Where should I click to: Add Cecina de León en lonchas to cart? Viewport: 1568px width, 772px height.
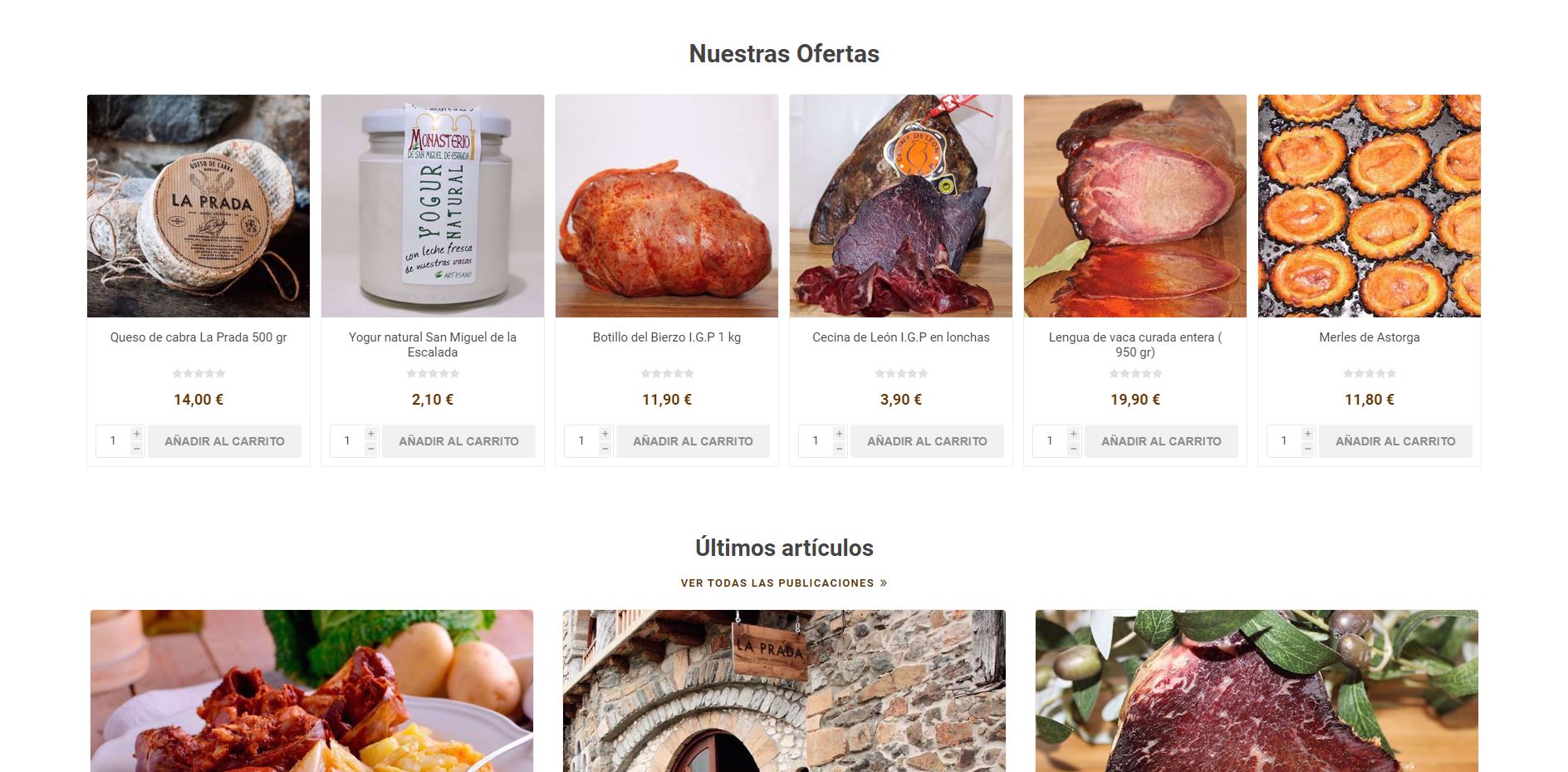coord(927,441)
